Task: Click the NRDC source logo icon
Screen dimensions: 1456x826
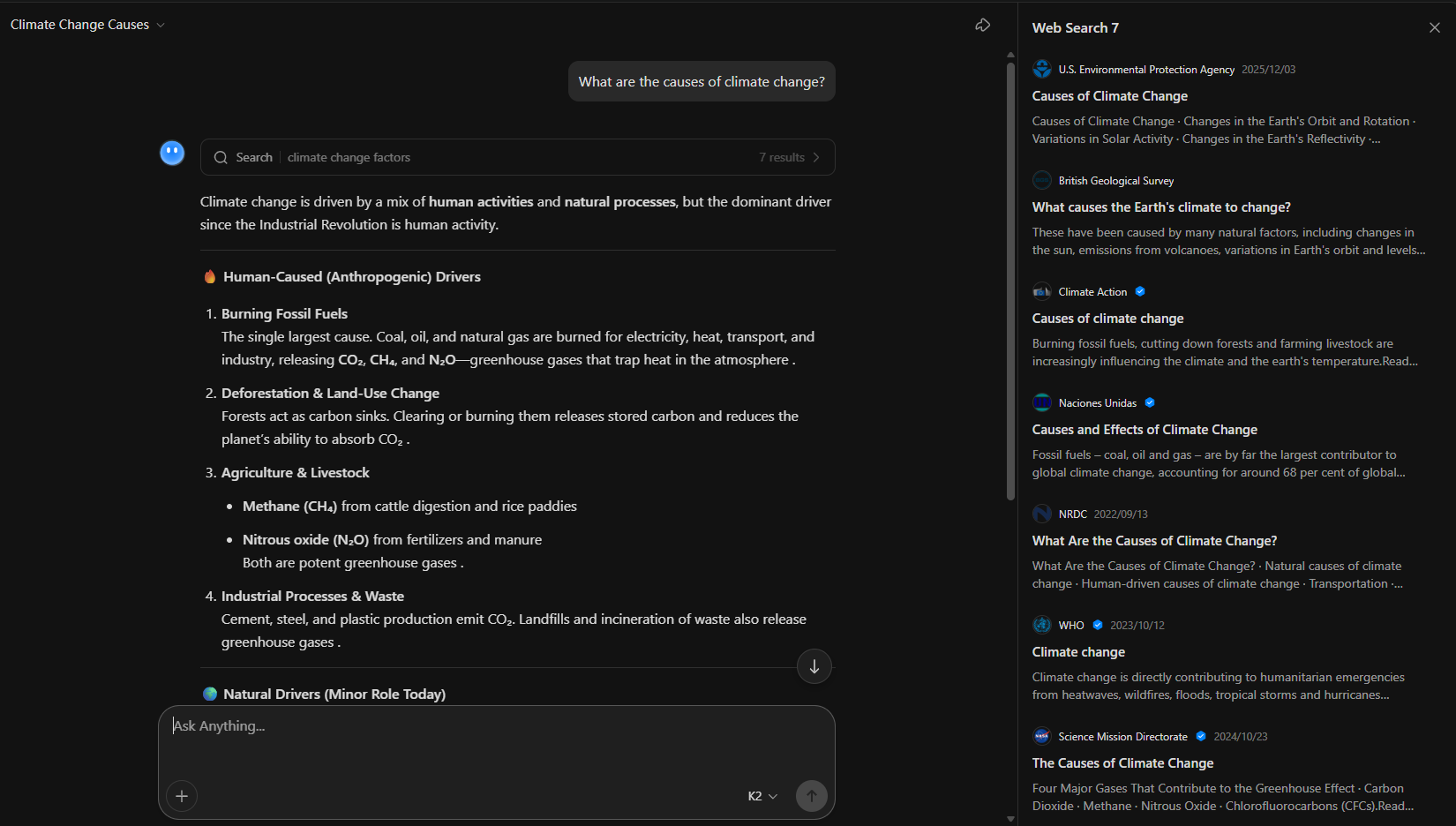Action: click(x=1042, y=514)
